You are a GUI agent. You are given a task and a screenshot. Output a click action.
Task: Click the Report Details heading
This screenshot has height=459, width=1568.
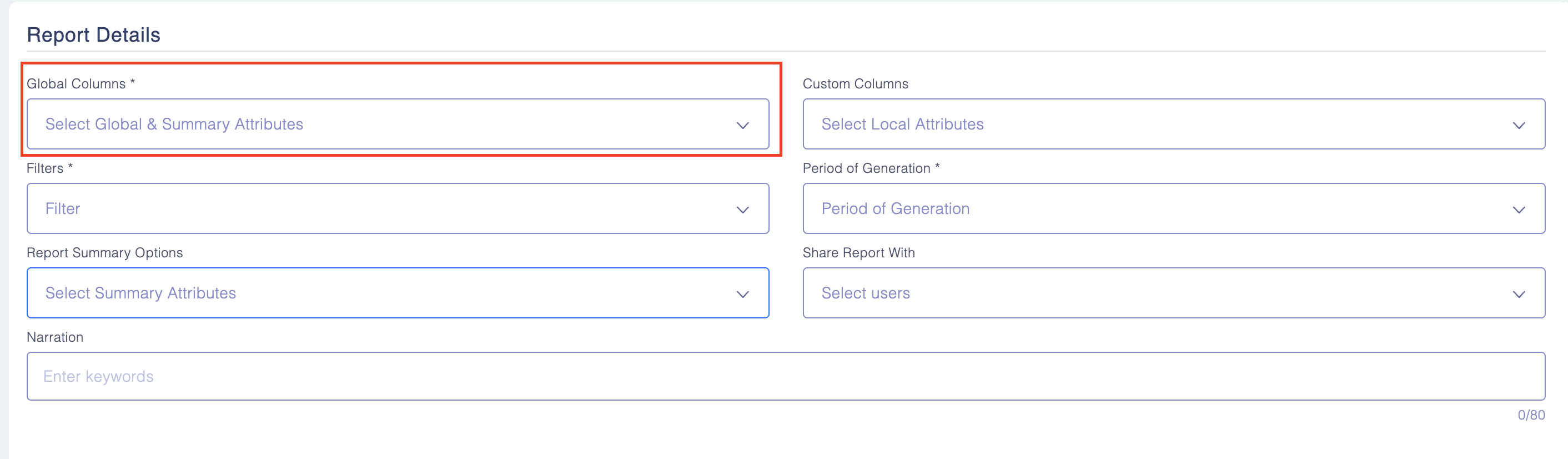(94, 35)
